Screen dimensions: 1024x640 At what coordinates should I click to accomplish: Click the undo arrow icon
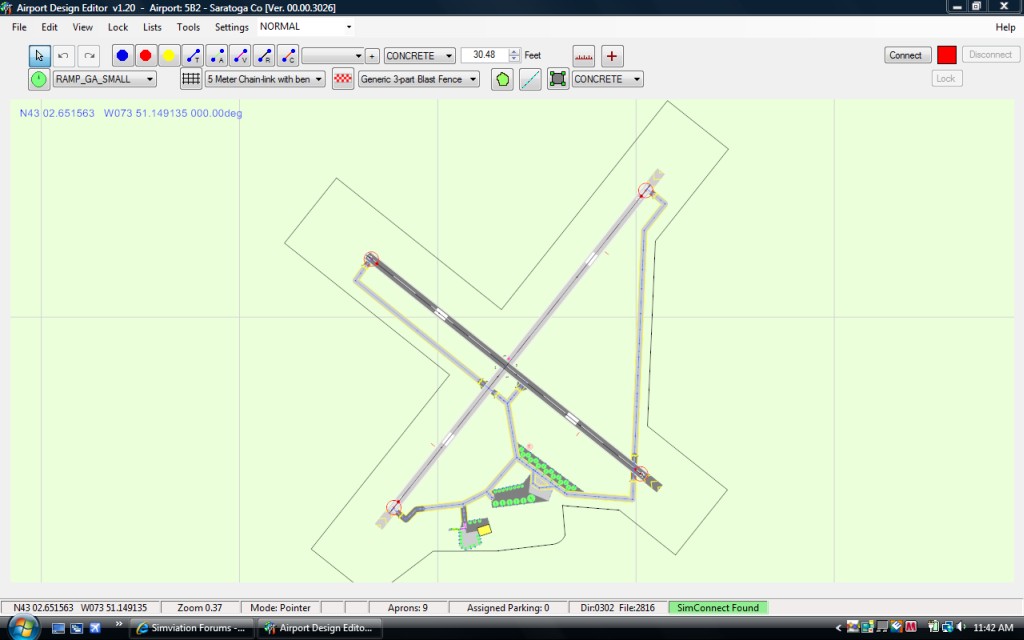coord(65,56)
